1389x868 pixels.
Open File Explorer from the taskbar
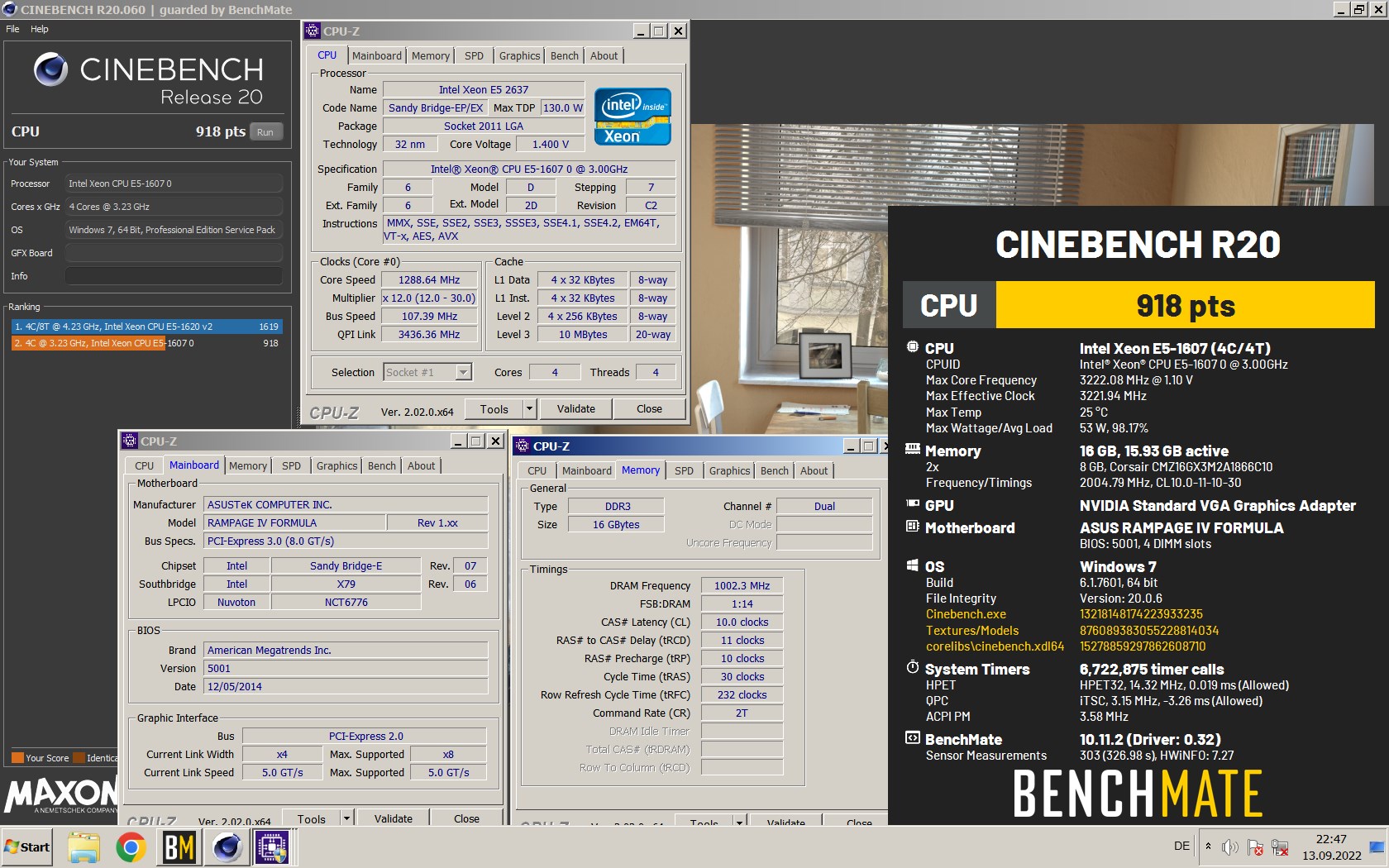point(84,847)
